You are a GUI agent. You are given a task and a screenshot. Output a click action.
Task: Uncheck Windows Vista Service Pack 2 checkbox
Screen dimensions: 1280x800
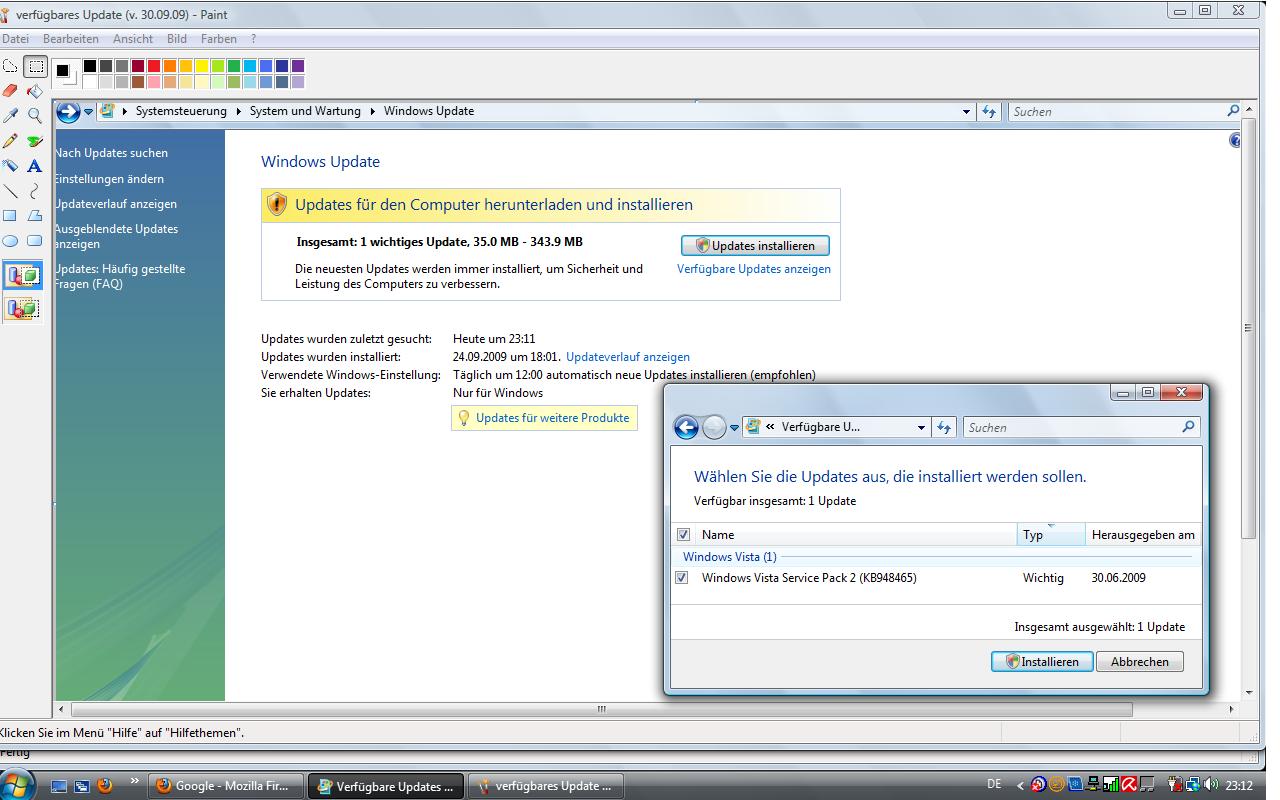682,578
